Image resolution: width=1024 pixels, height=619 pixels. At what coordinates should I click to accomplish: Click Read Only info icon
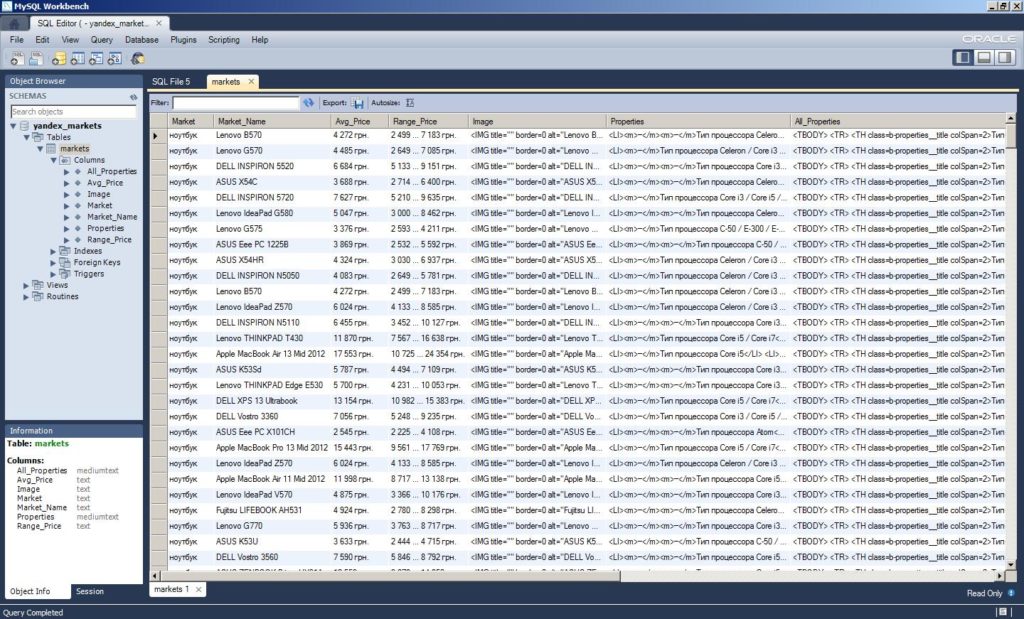pyautogui.click(x=1011, y=593)
